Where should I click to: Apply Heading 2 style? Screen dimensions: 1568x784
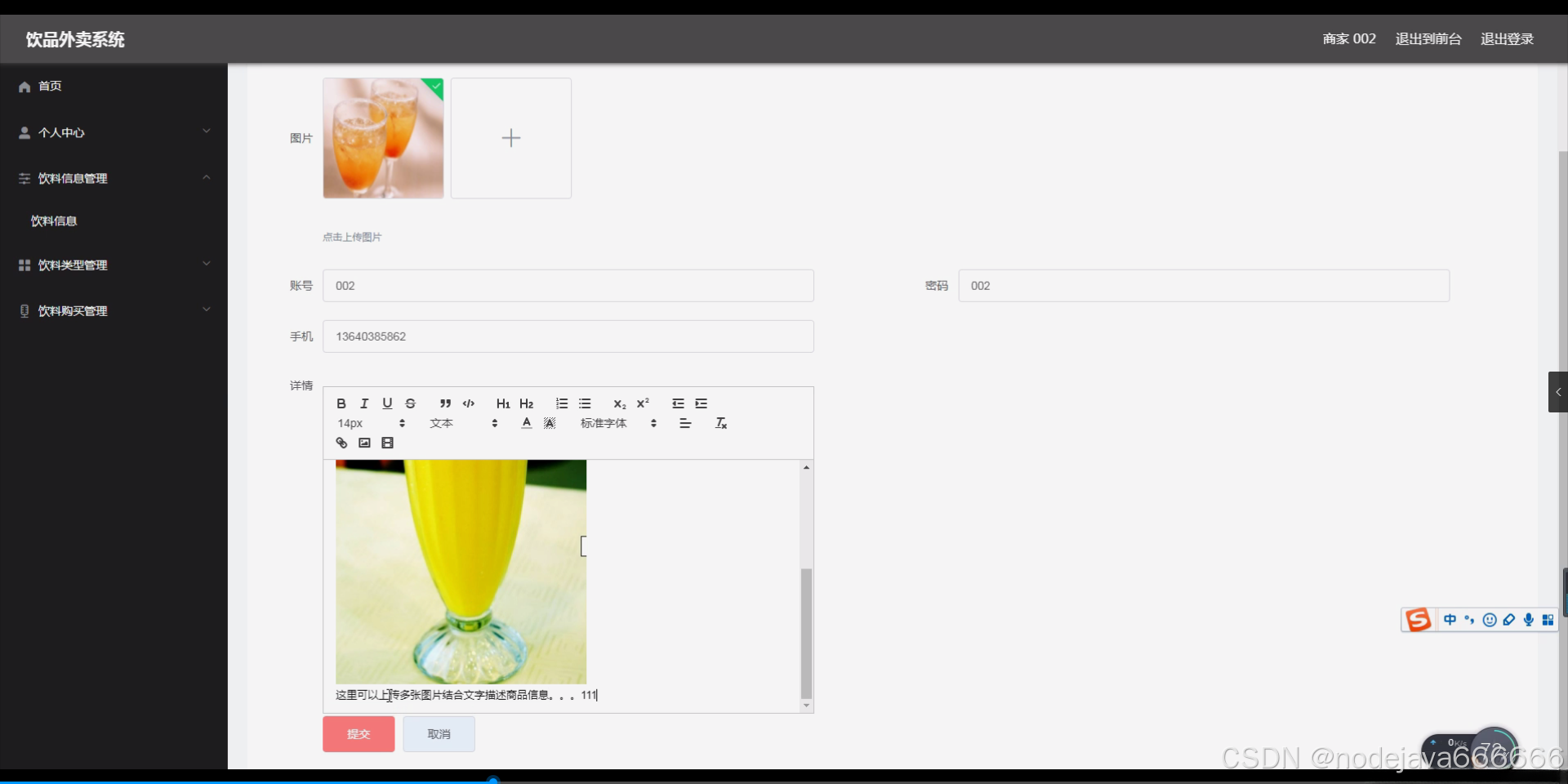(527, 403)
